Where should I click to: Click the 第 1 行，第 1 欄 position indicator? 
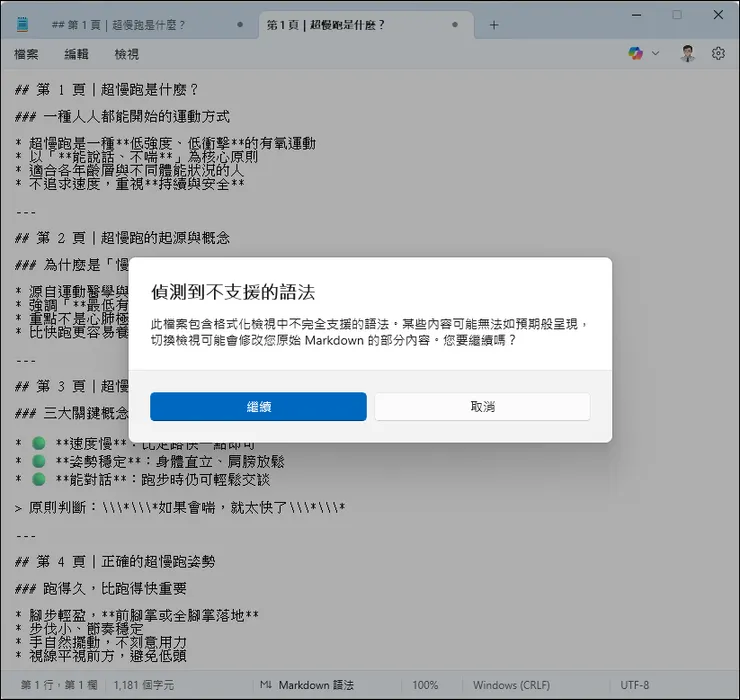coord(59,685)
